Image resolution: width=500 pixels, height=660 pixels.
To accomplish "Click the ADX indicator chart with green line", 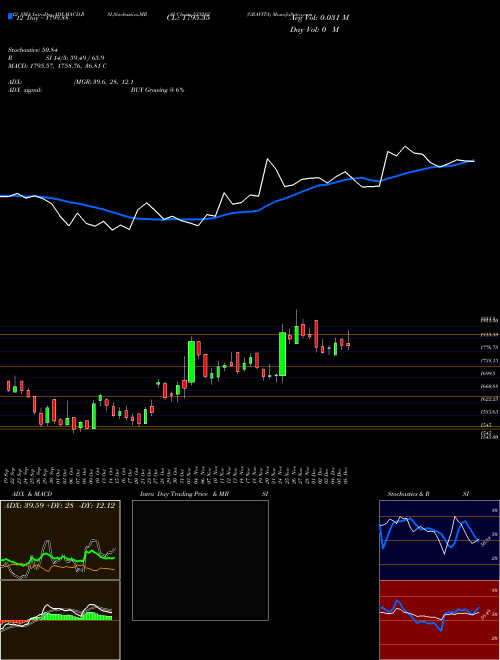I will click(60, 540).
